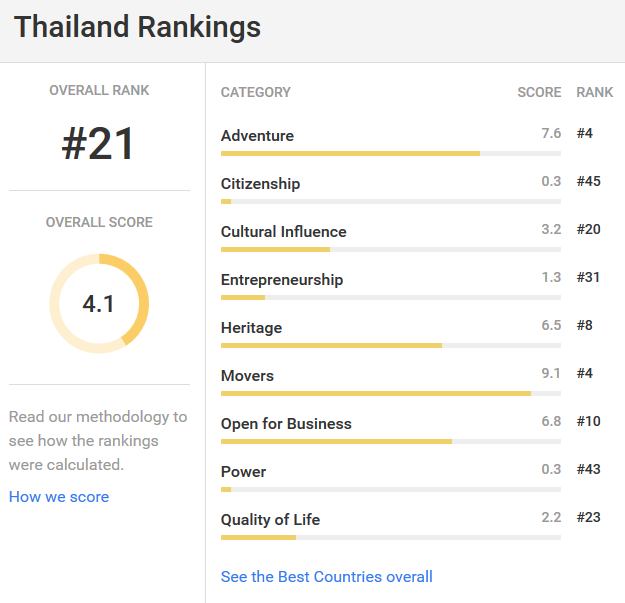
Task: Select the Heritage category label
Action: coord(252,328)
